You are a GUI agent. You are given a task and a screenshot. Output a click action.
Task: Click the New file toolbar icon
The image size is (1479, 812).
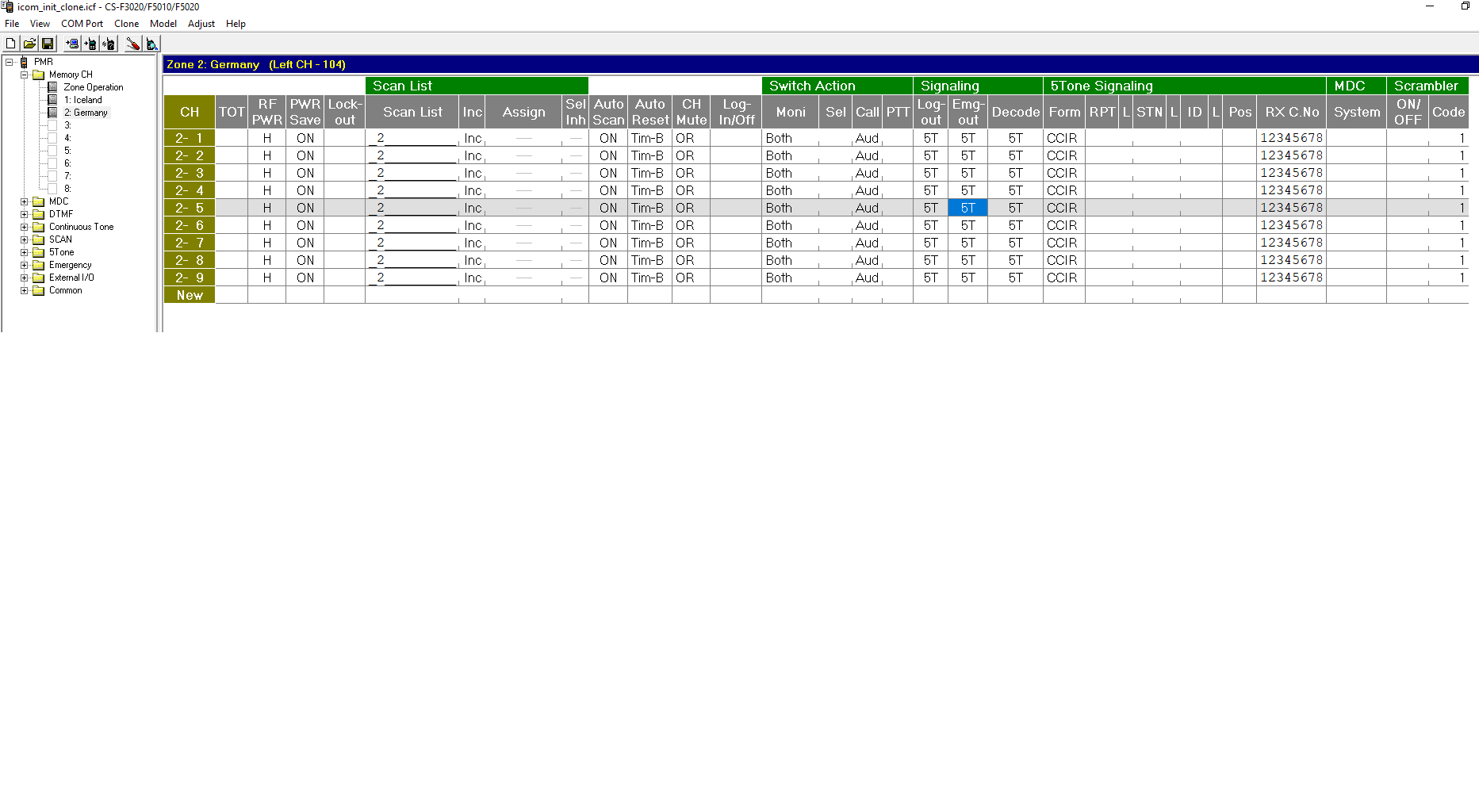11,44
